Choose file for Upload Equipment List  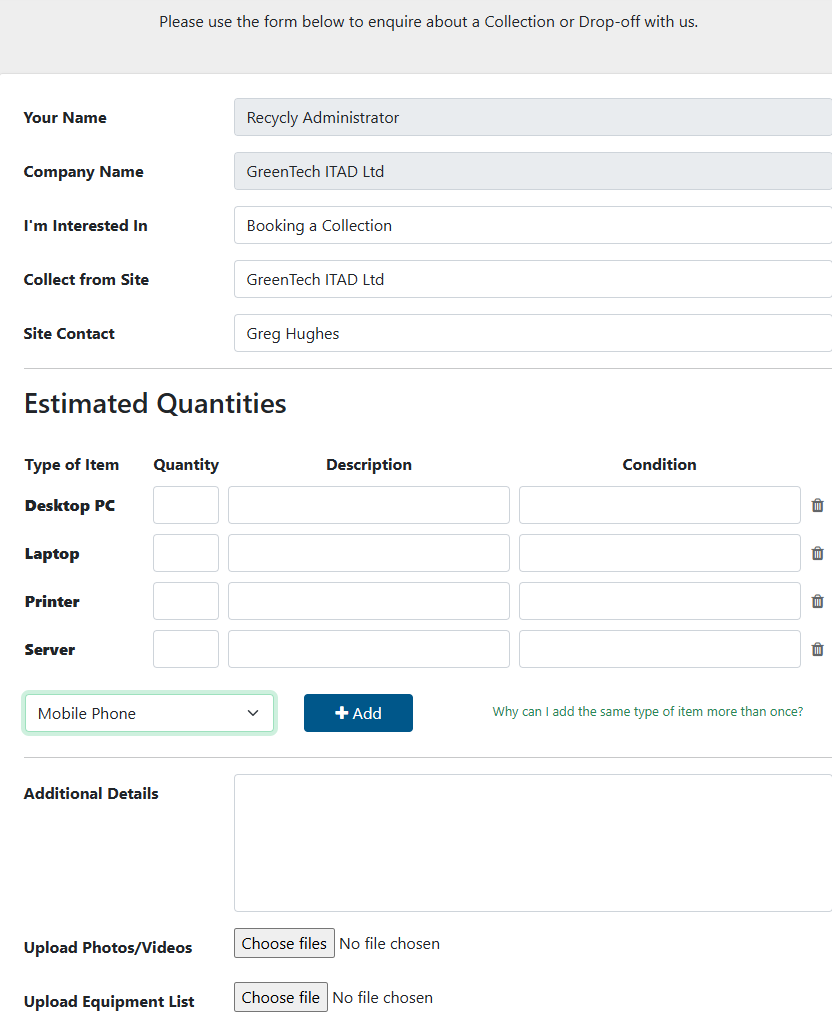pyautogui.click(x=281, y=997)
